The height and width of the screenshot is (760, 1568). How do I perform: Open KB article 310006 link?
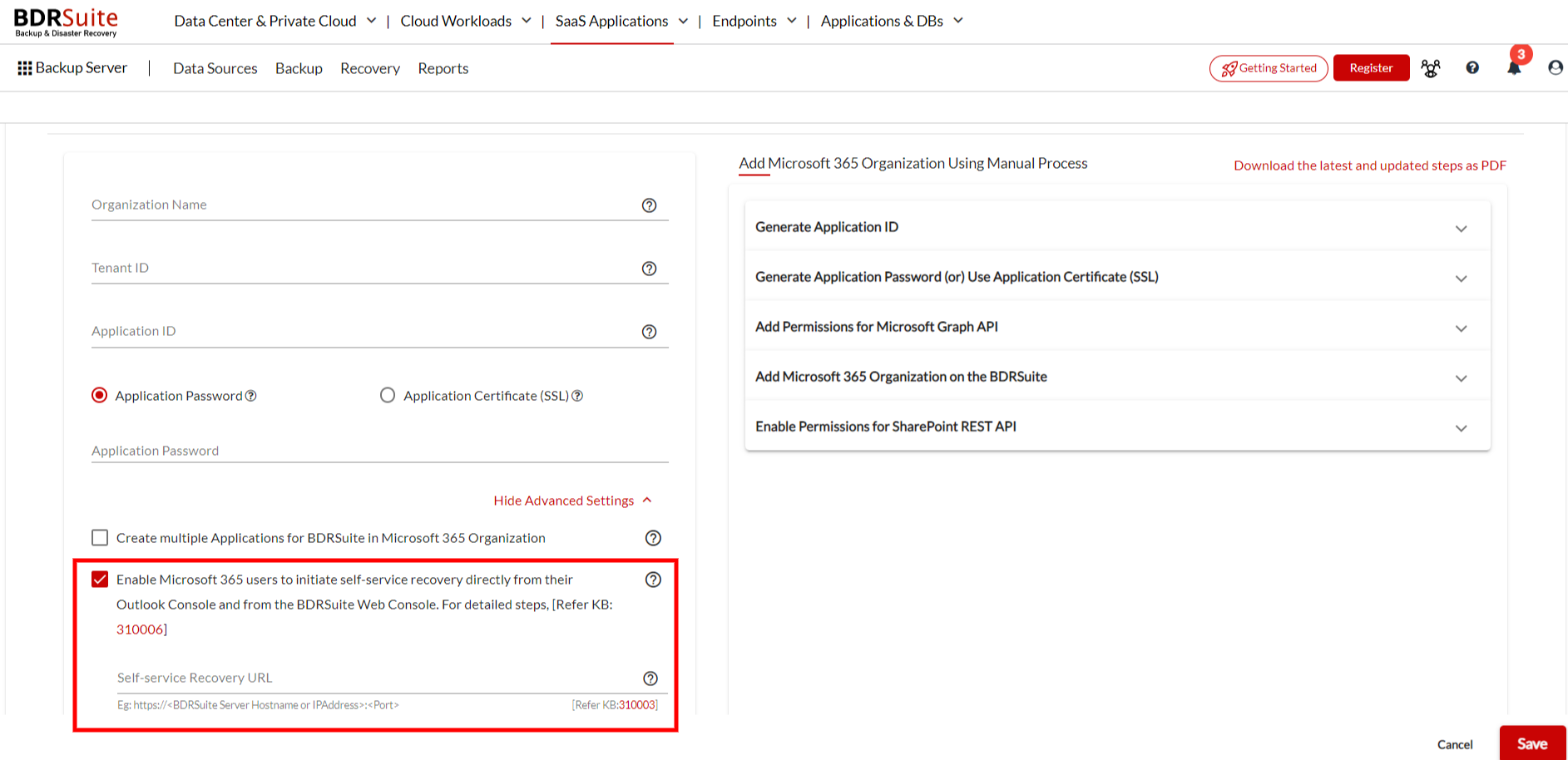click(x=140, y=629)
